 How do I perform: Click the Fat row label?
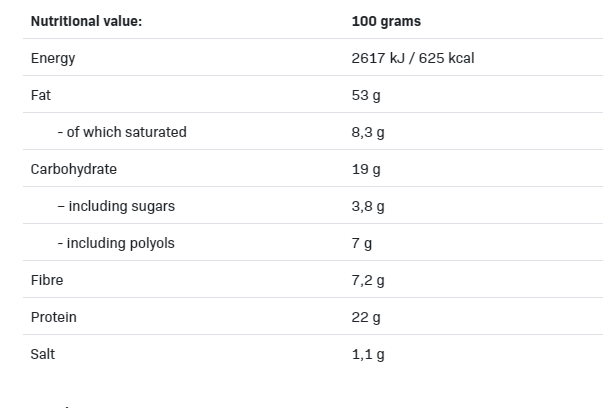[x=41, y=95]
